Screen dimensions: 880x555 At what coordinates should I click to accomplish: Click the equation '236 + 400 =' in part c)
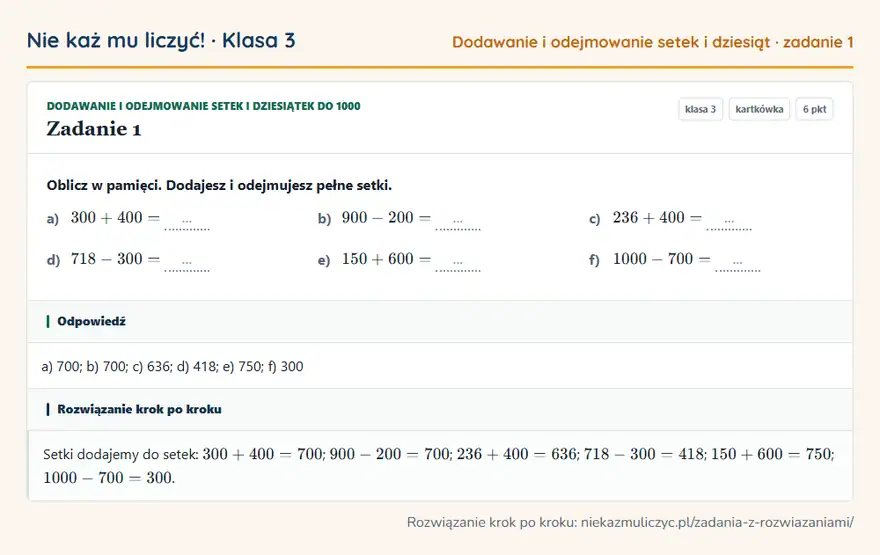tap(658, 218)
